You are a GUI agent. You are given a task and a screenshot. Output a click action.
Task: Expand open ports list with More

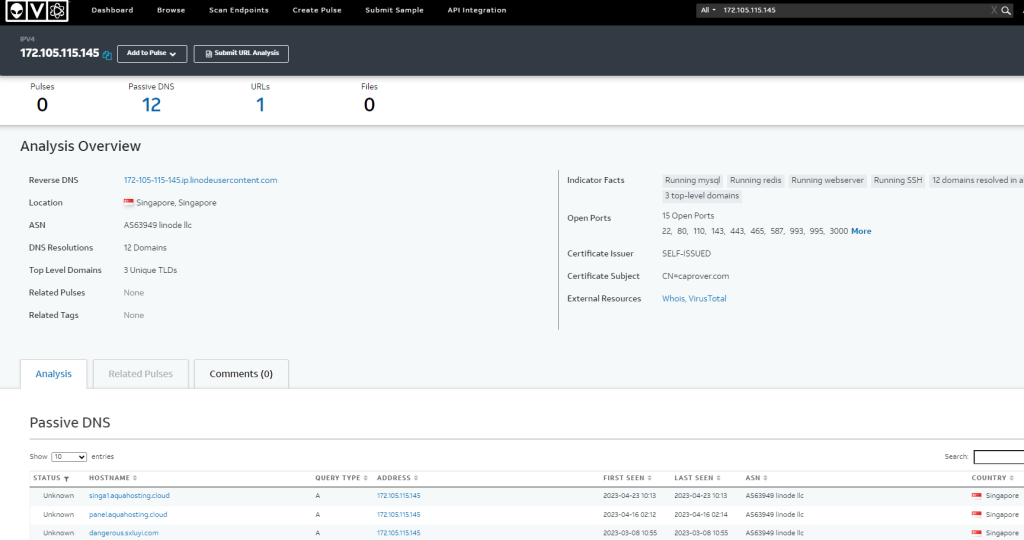click(861, 231)
